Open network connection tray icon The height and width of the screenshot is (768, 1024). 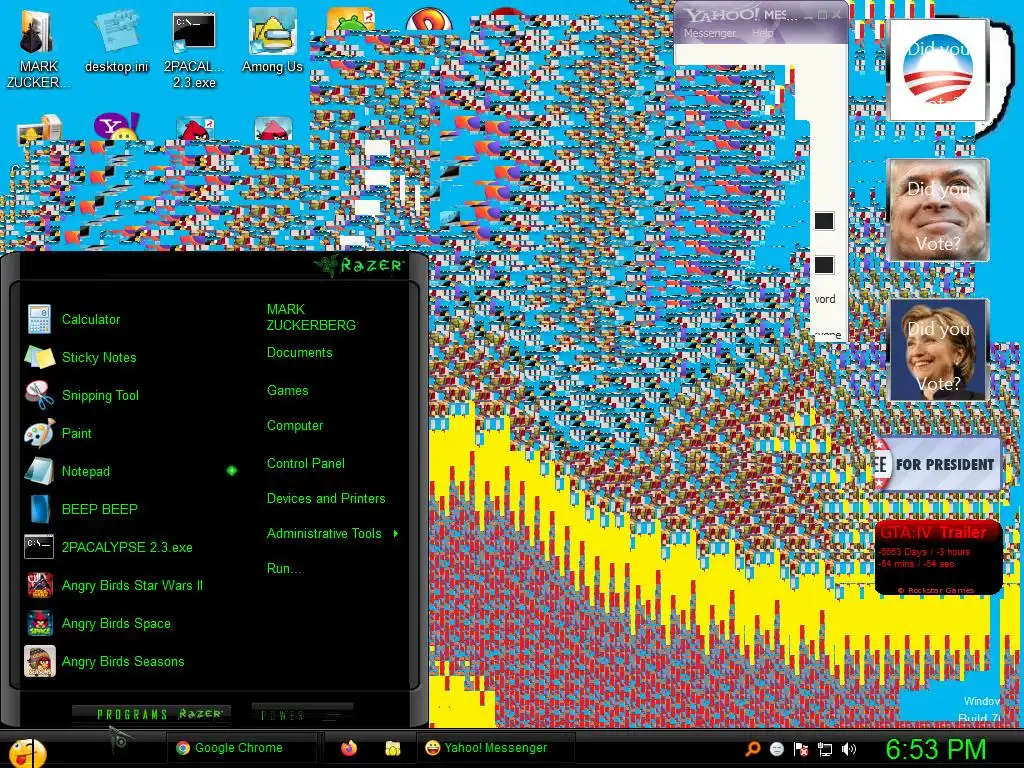point(825,748)
